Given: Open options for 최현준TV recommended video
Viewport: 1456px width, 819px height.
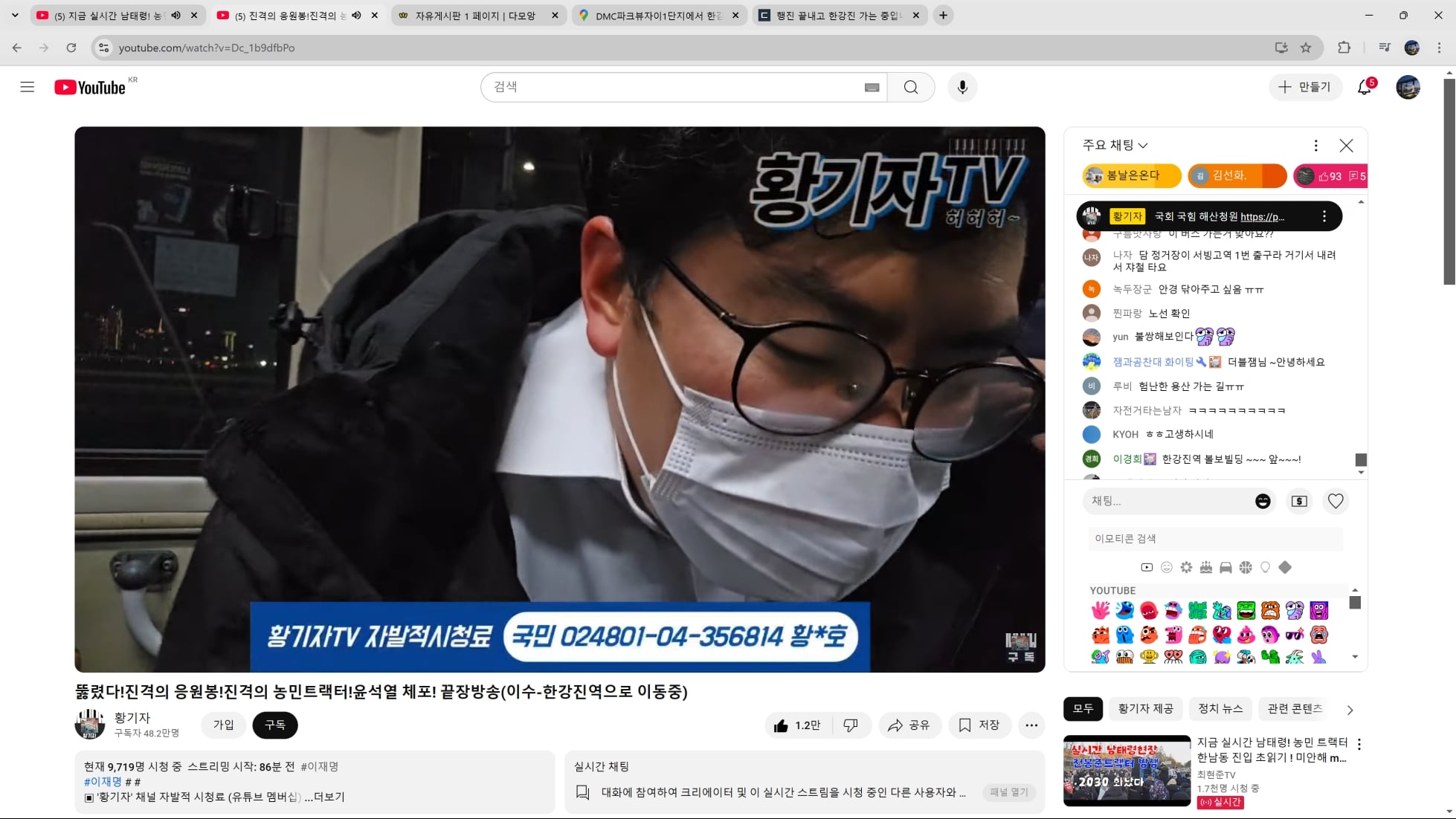Looking at the screenshot, I should click(x=1359, y=744).
